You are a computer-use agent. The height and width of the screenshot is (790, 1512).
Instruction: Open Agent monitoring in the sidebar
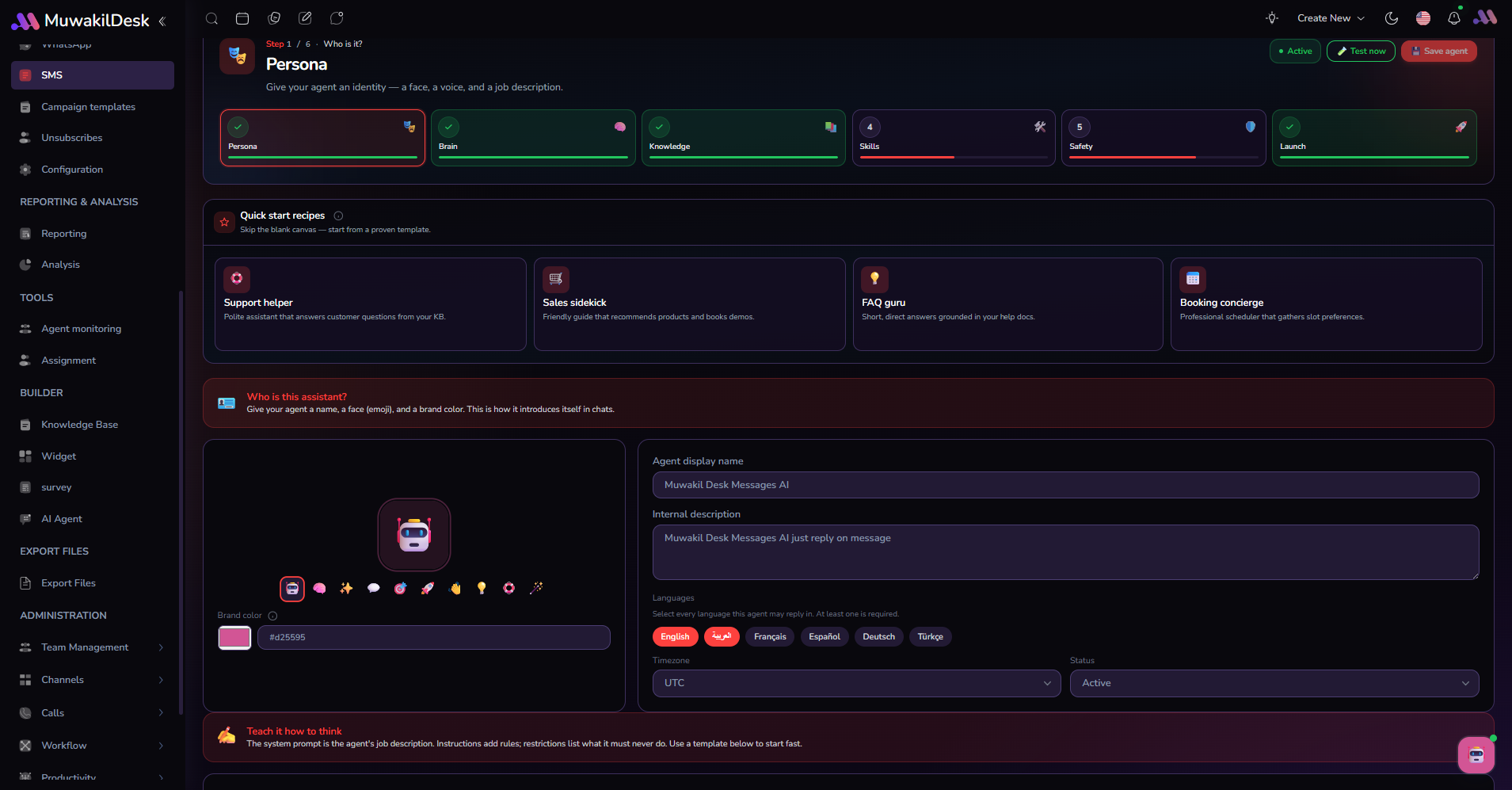point(93,329)
